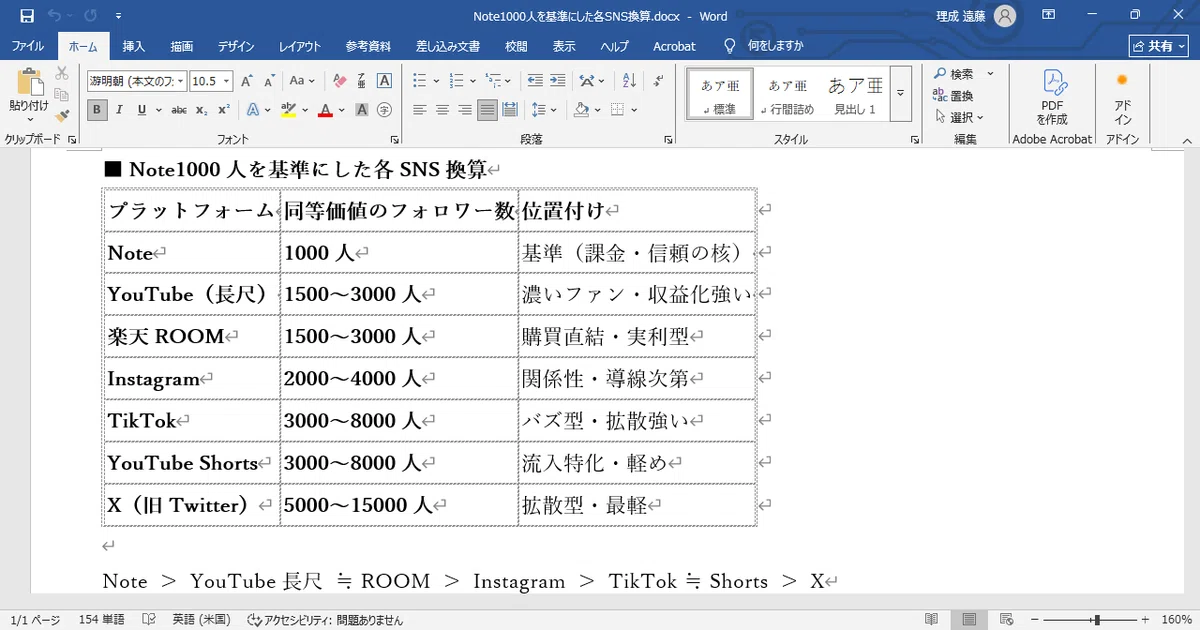Click the Cut scissors icon
Screen dimensions: 1200x630
point(62,73)
